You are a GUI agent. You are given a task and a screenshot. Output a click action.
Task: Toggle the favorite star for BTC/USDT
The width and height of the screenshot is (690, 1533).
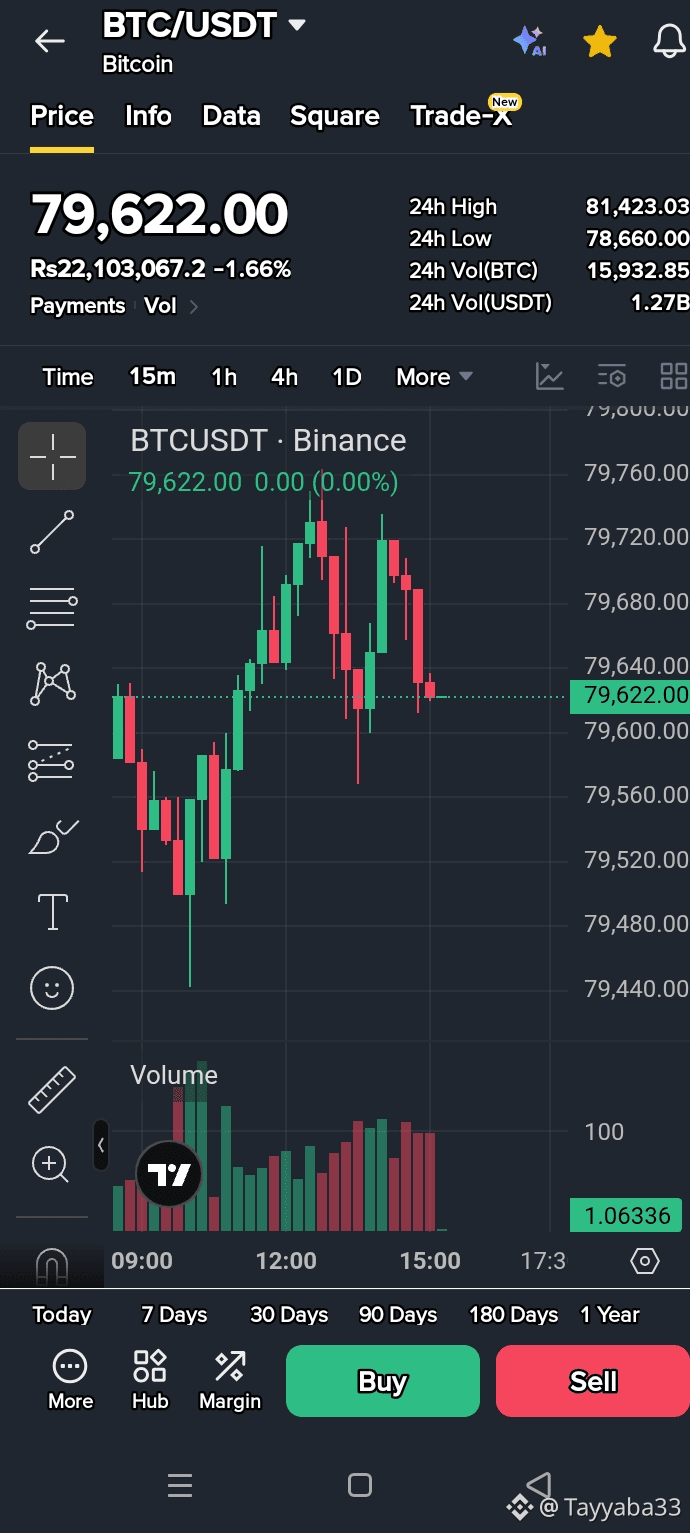(x=599, y=42)
